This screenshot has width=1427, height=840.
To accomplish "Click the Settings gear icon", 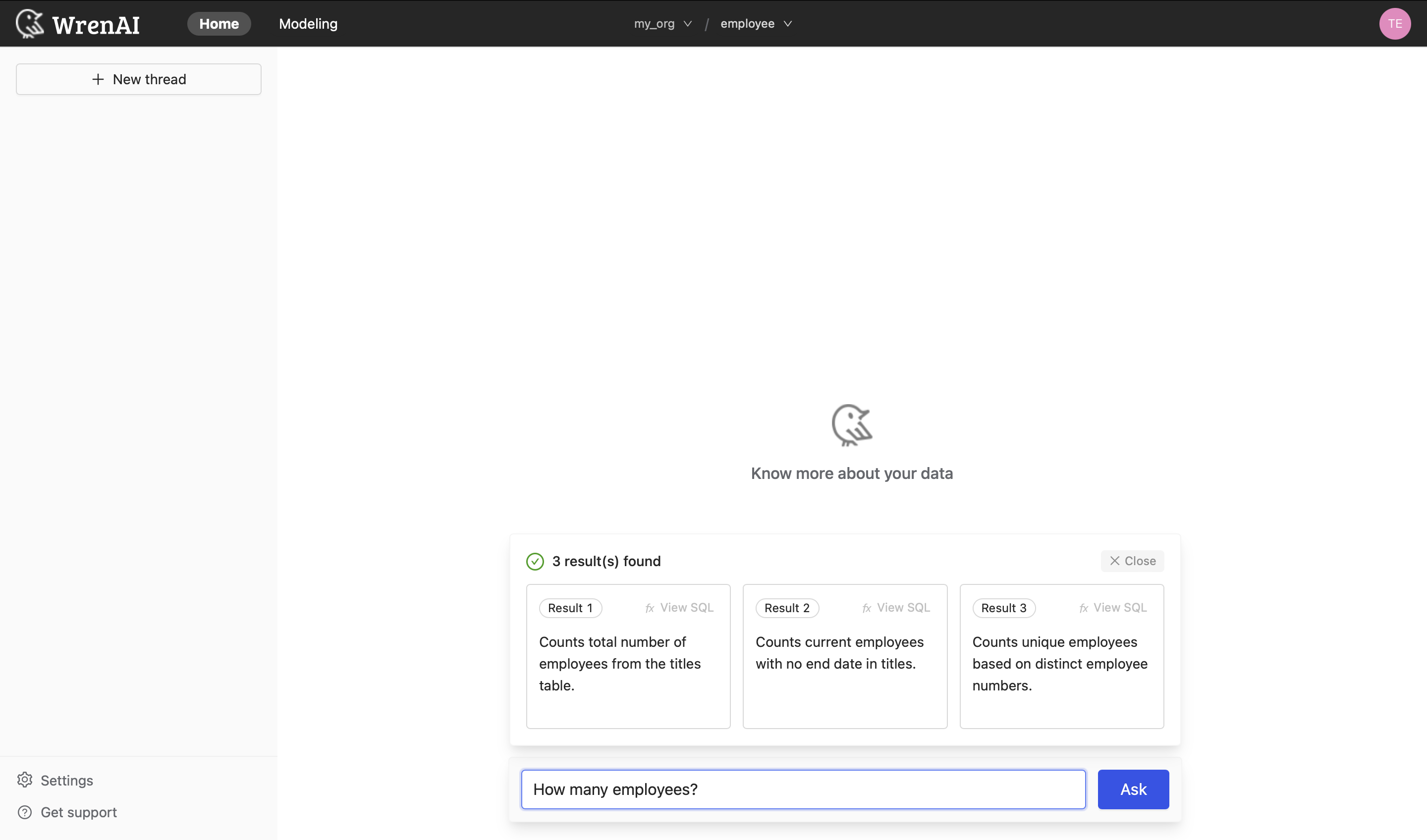I will 25,780.
